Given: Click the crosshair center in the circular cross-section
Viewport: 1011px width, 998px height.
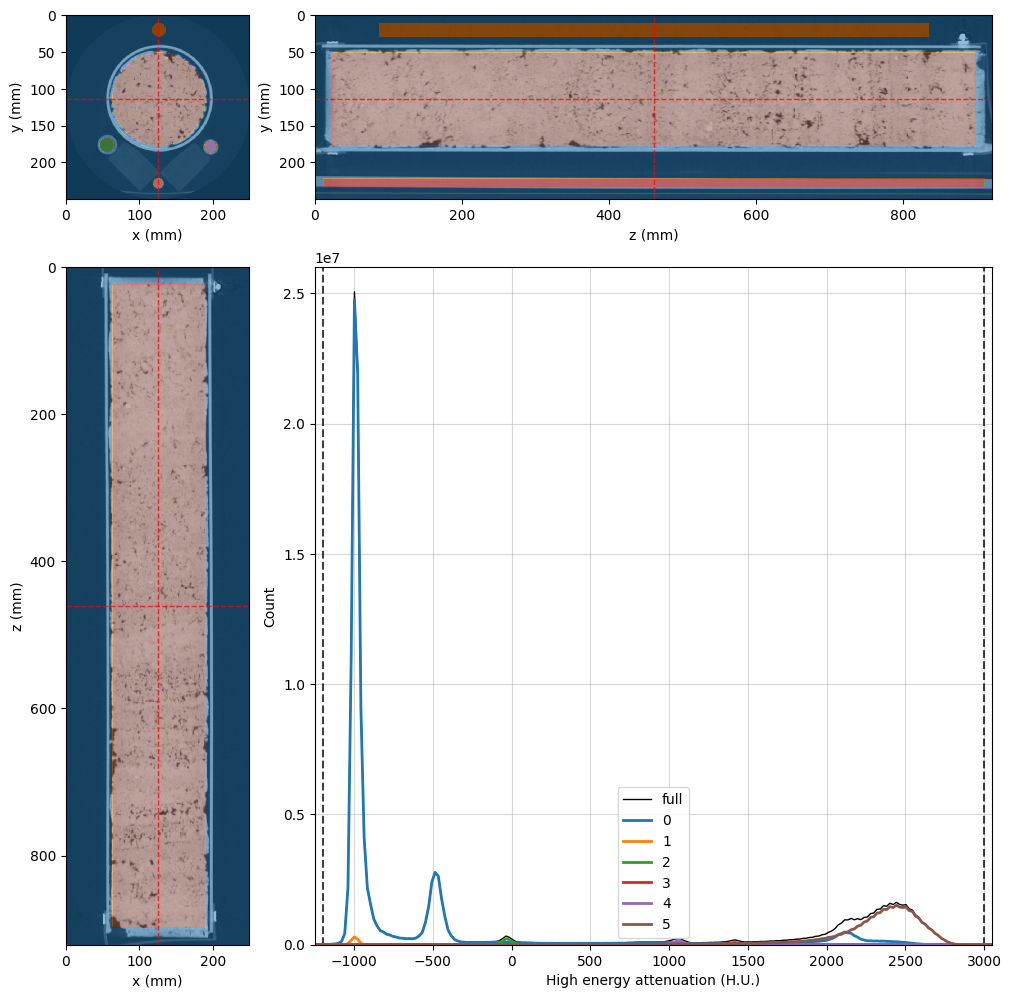Looking at the screenshot, I should pyautogui.click(x=159, y=99).
